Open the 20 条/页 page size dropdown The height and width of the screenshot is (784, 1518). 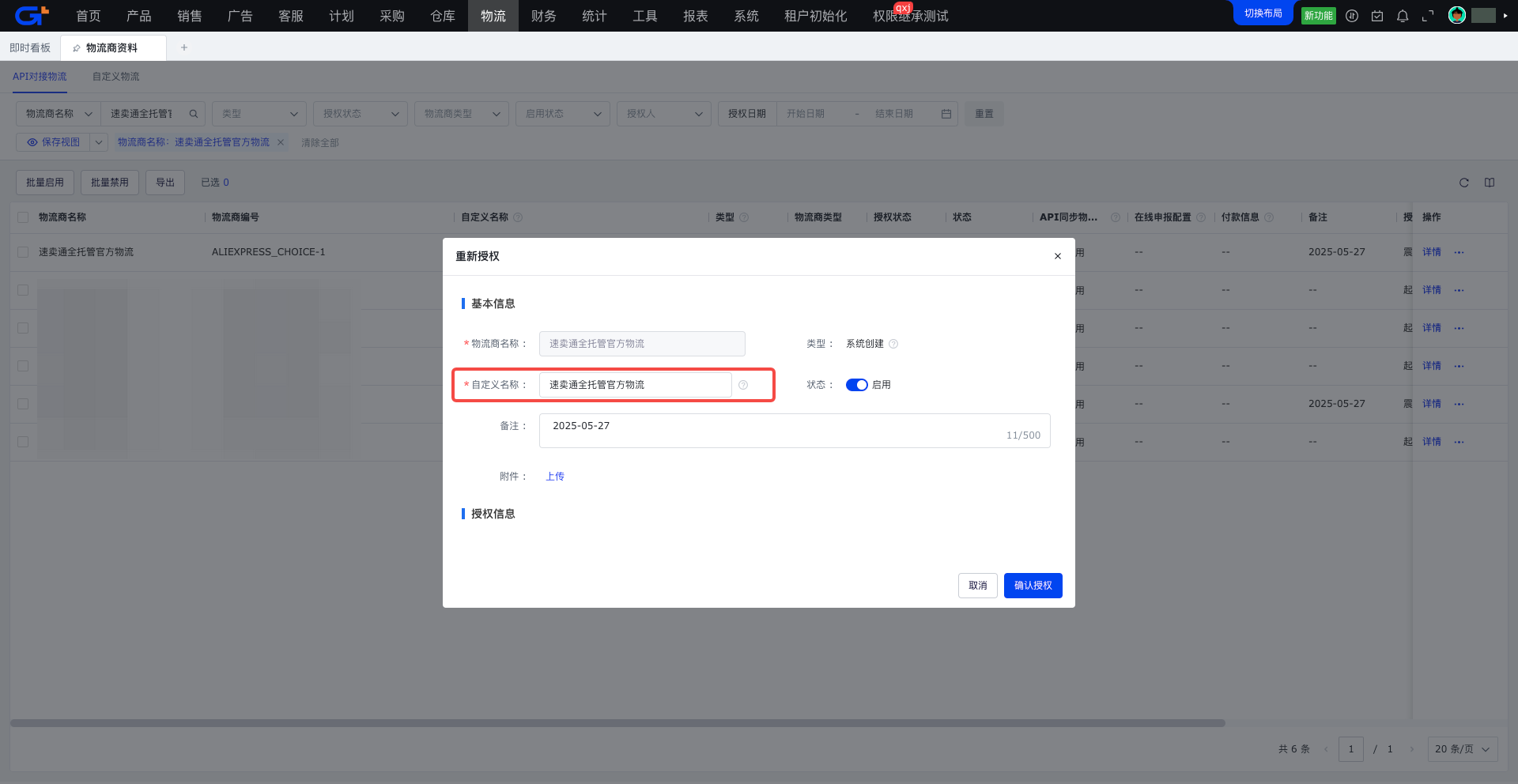1463,749
